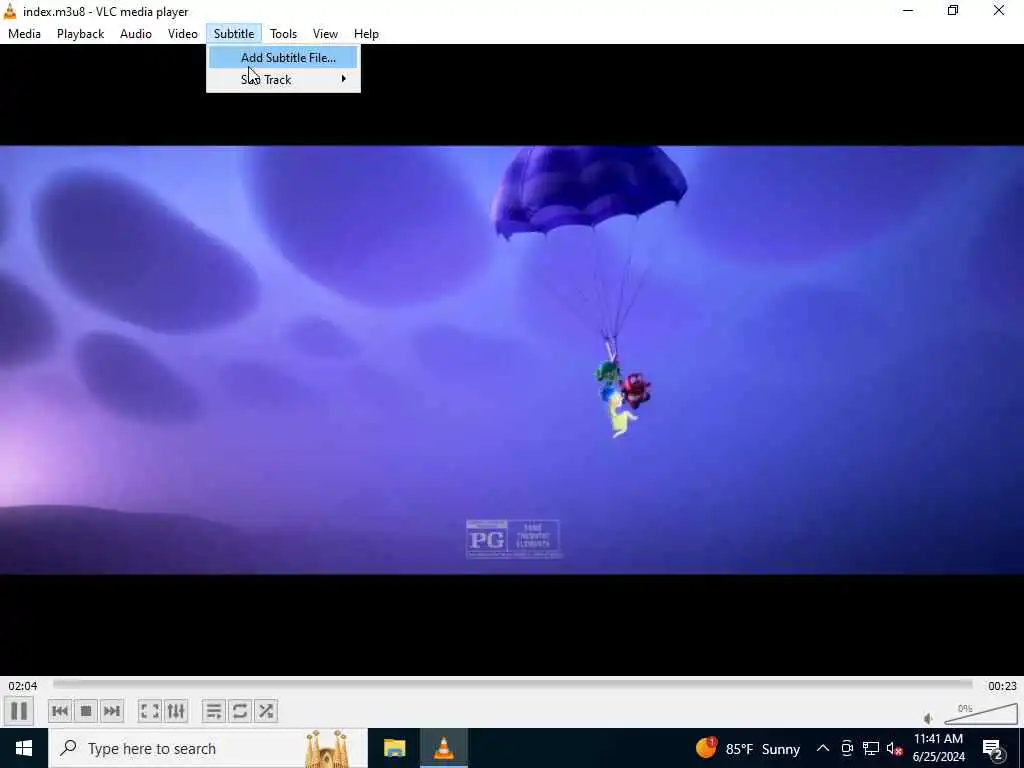Viewport: 1024px width, 768px height.
Task: Expand the Sub Track submenu
Action: (x=283, y=80)
